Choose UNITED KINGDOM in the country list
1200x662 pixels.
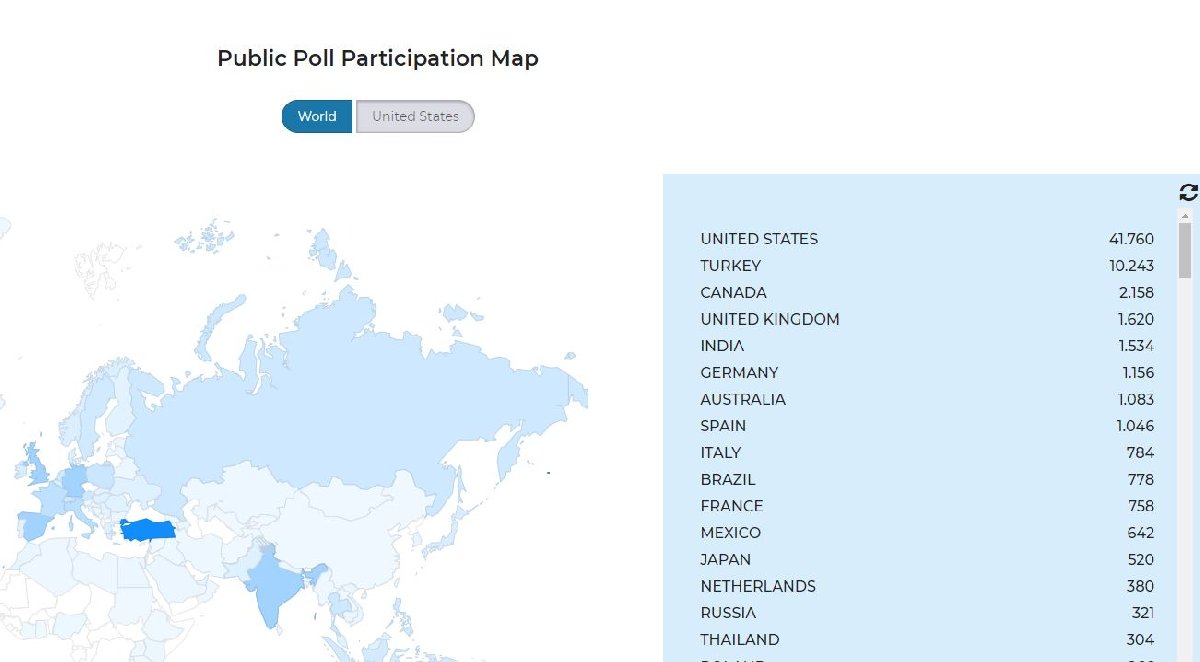click(x=770, y=320)
